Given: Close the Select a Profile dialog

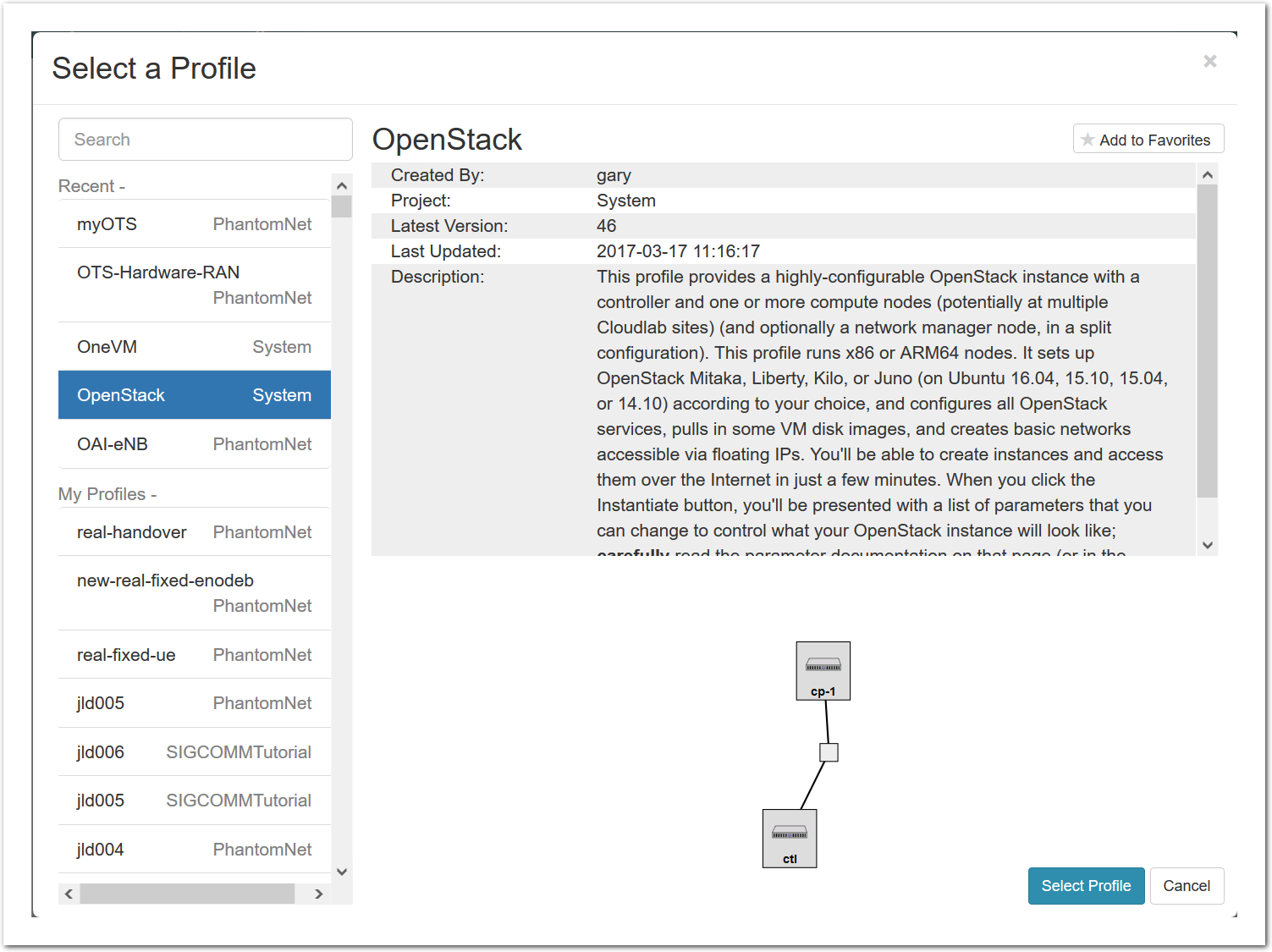Looking at the screenshot, I should pos(1210,61).
